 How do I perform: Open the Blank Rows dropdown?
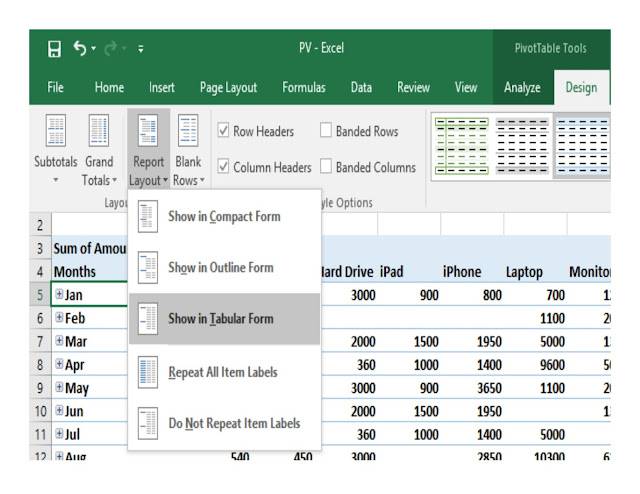[x=188, y=149]
